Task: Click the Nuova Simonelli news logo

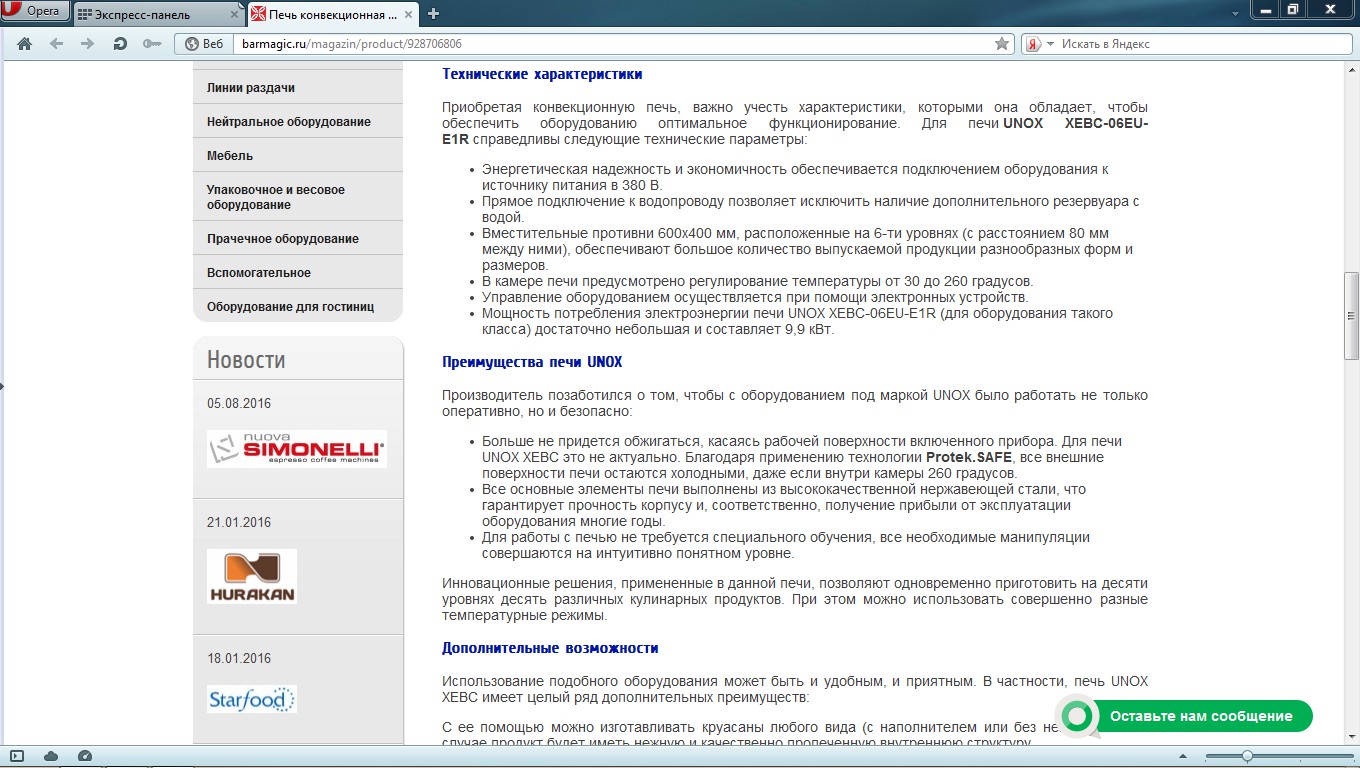Action: click(x=297, y=449)
